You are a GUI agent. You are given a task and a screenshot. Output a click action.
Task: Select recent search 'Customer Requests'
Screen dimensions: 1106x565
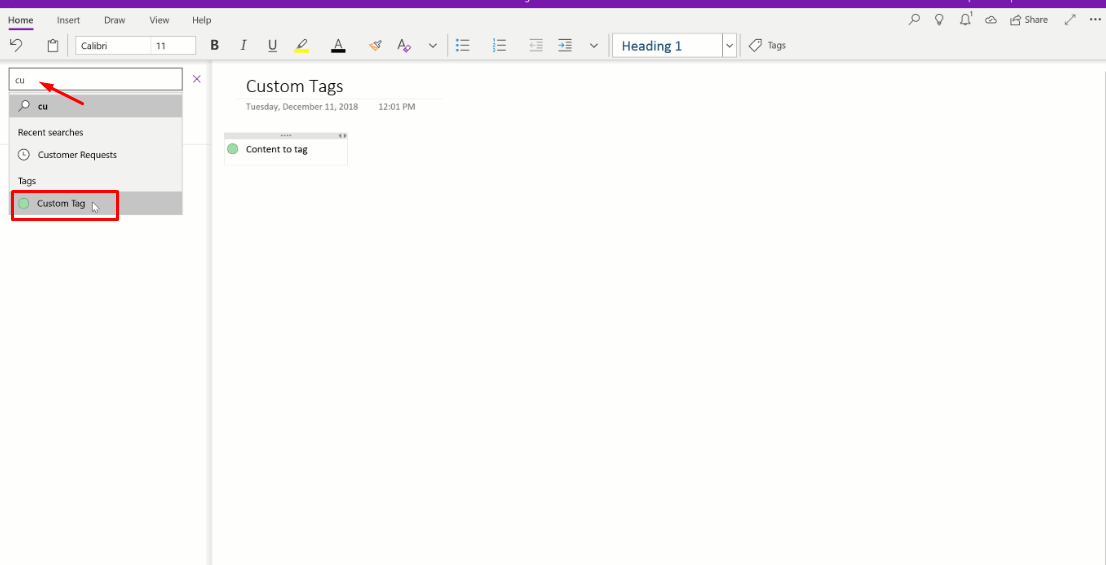pyautogui.click(x=96, y=154)
